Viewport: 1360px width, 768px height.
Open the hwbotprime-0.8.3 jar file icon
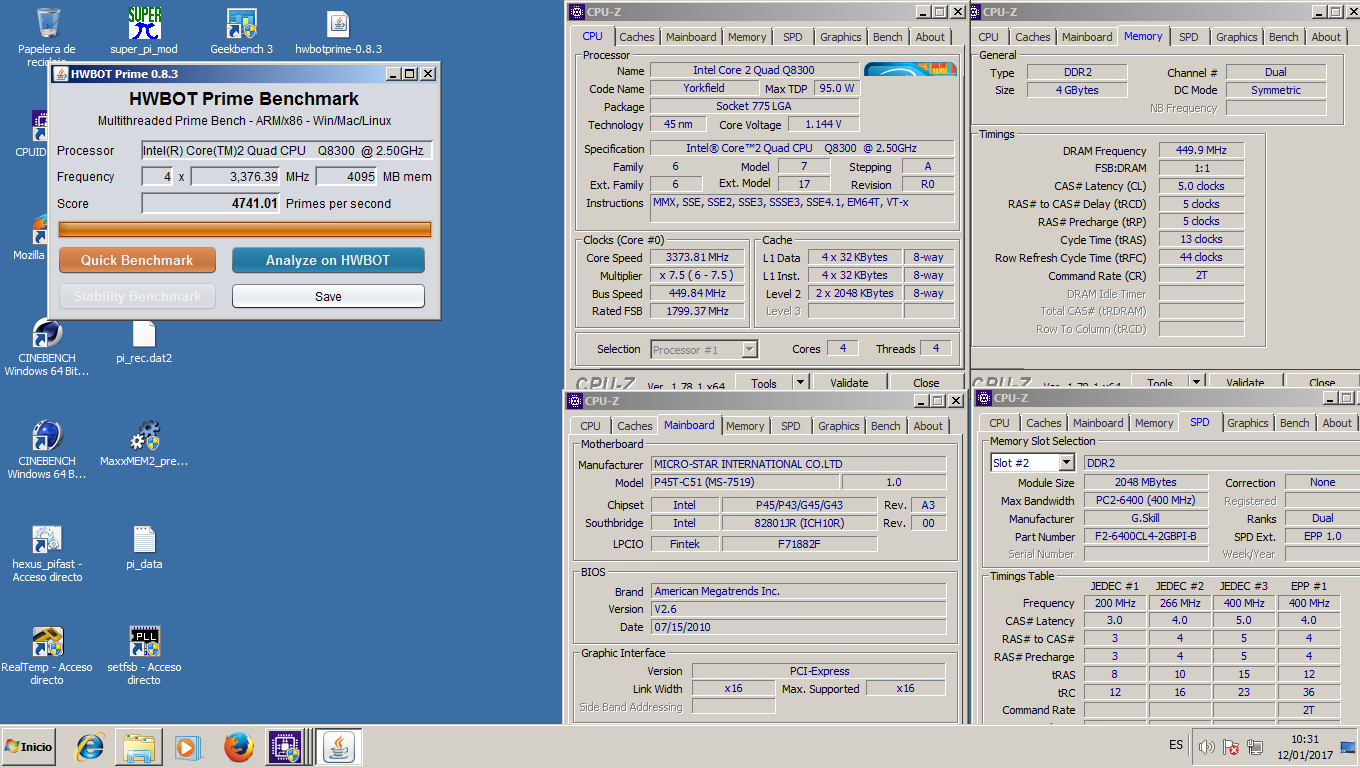click(x=338, y=24)
